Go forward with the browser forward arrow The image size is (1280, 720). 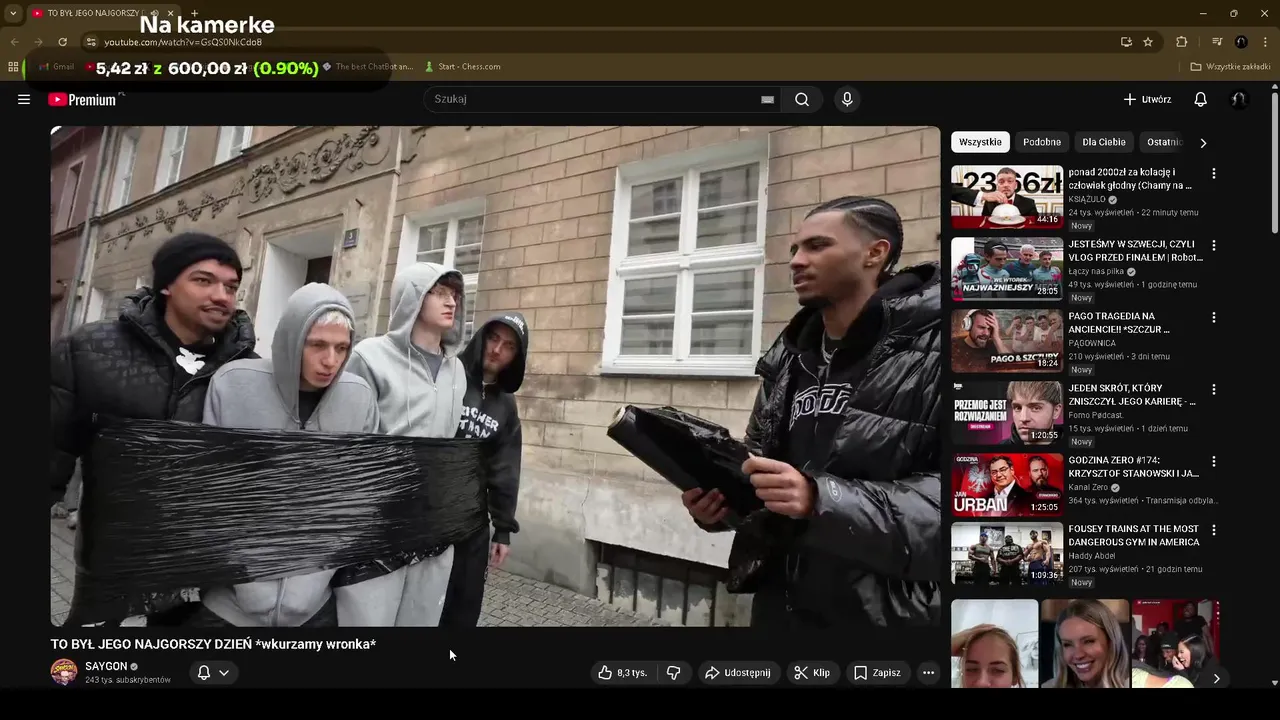[x=38, y=42]
